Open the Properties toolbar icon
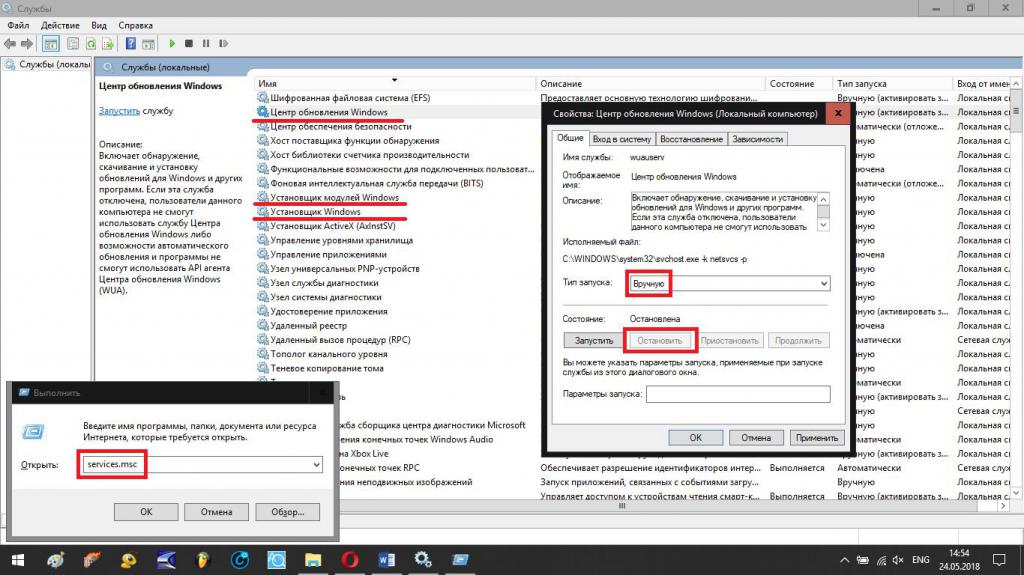Image resolution: width=1024 pixels, height=575 pixels. (72, 44)
